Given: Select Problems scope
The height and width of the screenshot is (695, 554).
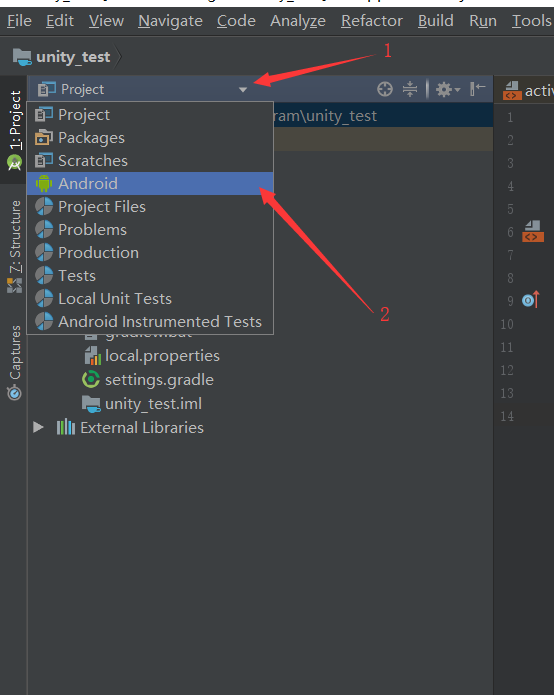Looking at the screenshot, I should [150, 230].
